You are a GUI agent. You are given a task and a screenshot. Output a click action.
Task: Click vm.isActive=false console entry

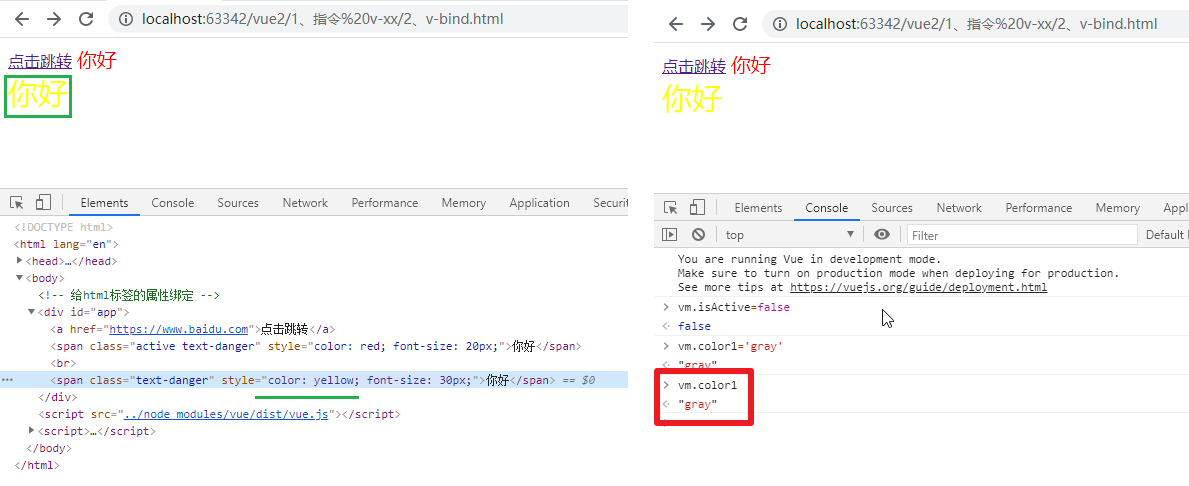click(x=733, y=307)
